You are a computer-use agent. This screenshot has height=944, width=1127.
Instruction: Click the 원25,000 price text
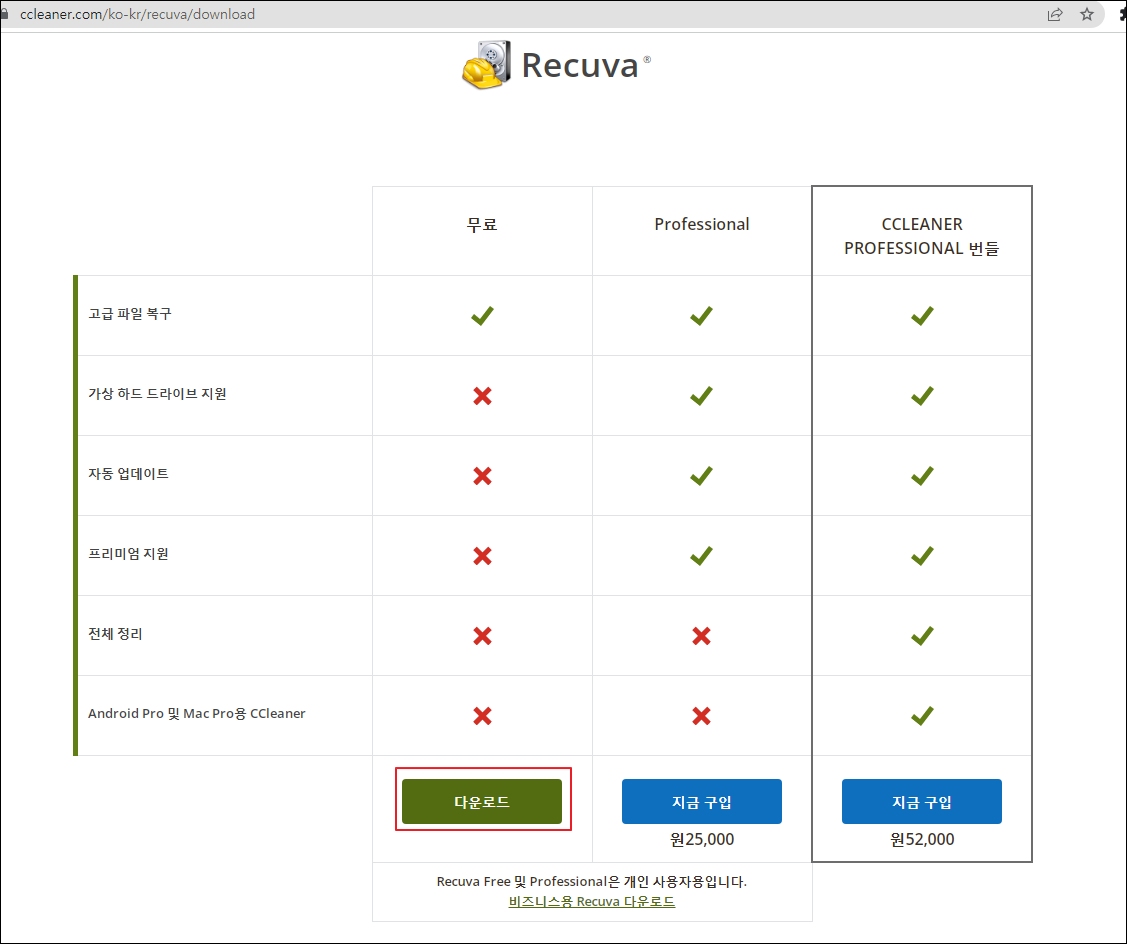tap(702, 839)
